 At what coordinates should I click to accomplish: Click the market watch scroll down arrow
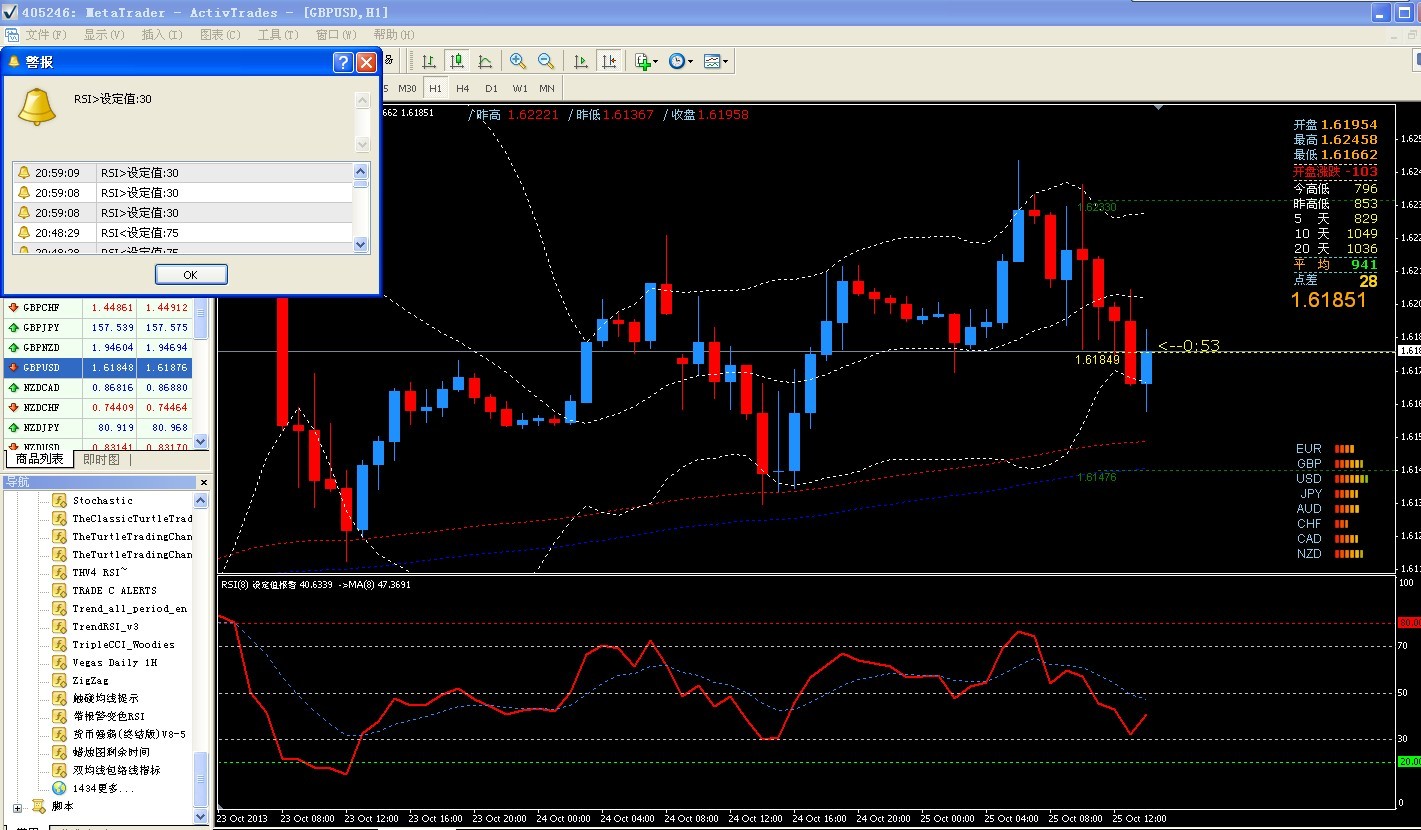pyautogui.click(x=201, y=441)
